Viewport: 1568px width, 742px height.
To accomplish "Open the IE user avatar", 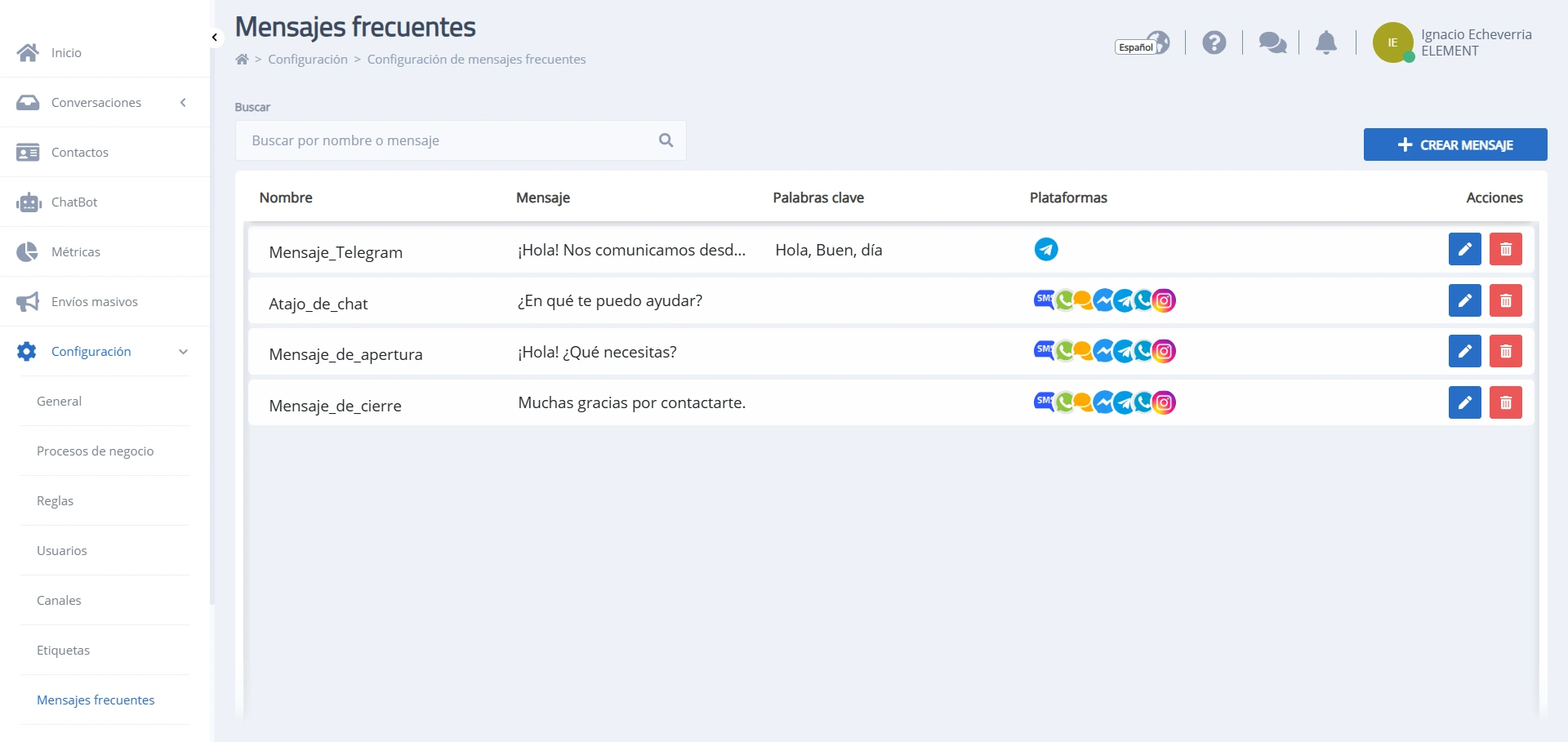I will pos(1392,42).
